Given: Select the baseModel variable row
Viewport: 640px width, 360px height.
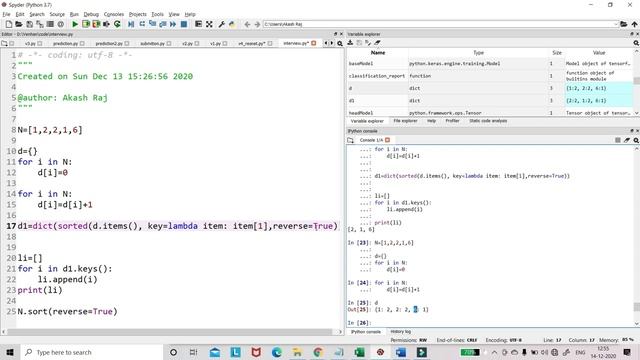Looking at the screenshot, I should pos(490,64).
